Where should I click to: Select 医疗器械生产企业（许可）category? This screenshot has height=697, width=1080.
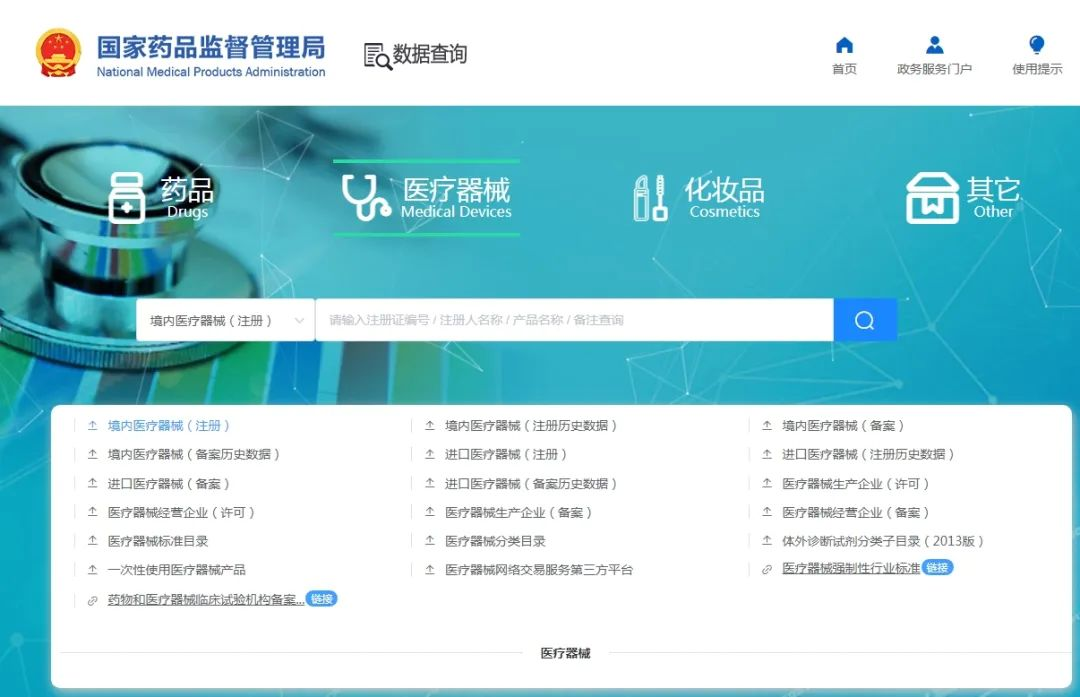click(x=855, y=483)
